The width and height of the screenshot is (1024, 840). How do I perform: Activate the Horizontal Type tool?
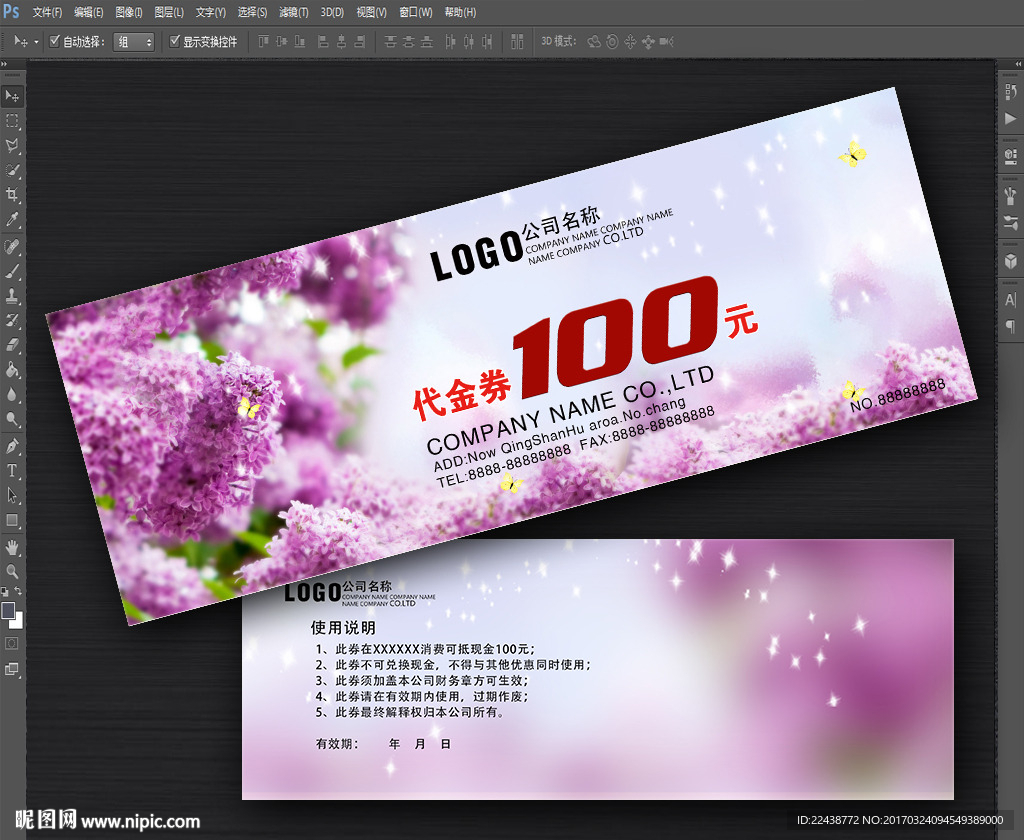pos(13,471)
